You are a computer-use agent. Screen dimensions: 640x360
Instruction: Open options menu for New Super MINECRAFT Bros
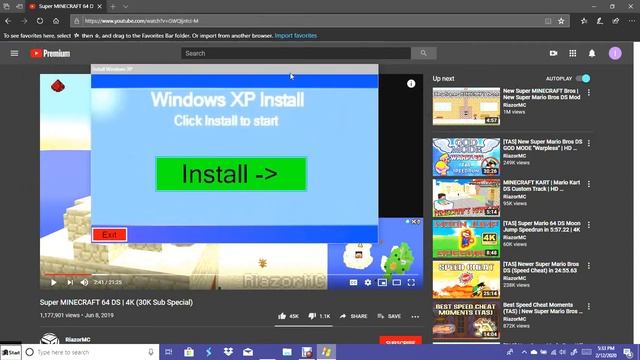point(589,93)
